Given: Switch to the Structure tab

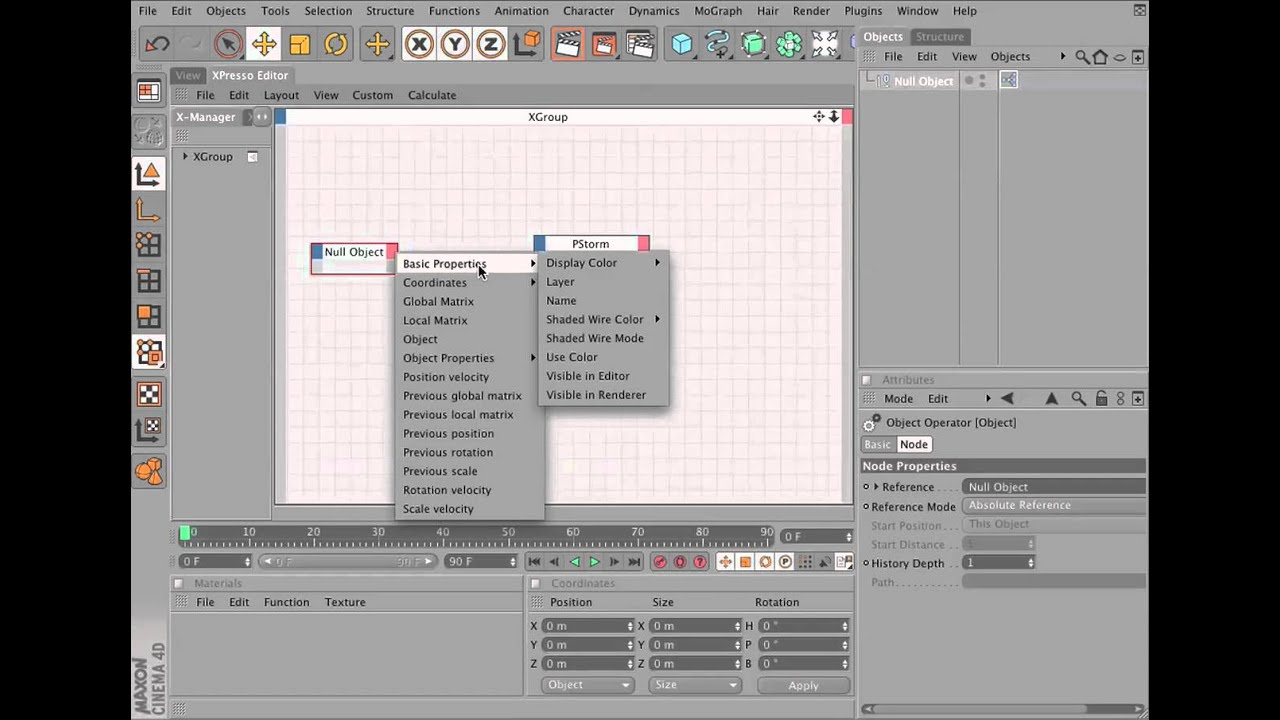Looking at the screenshot, I should (x=940, y=37).
